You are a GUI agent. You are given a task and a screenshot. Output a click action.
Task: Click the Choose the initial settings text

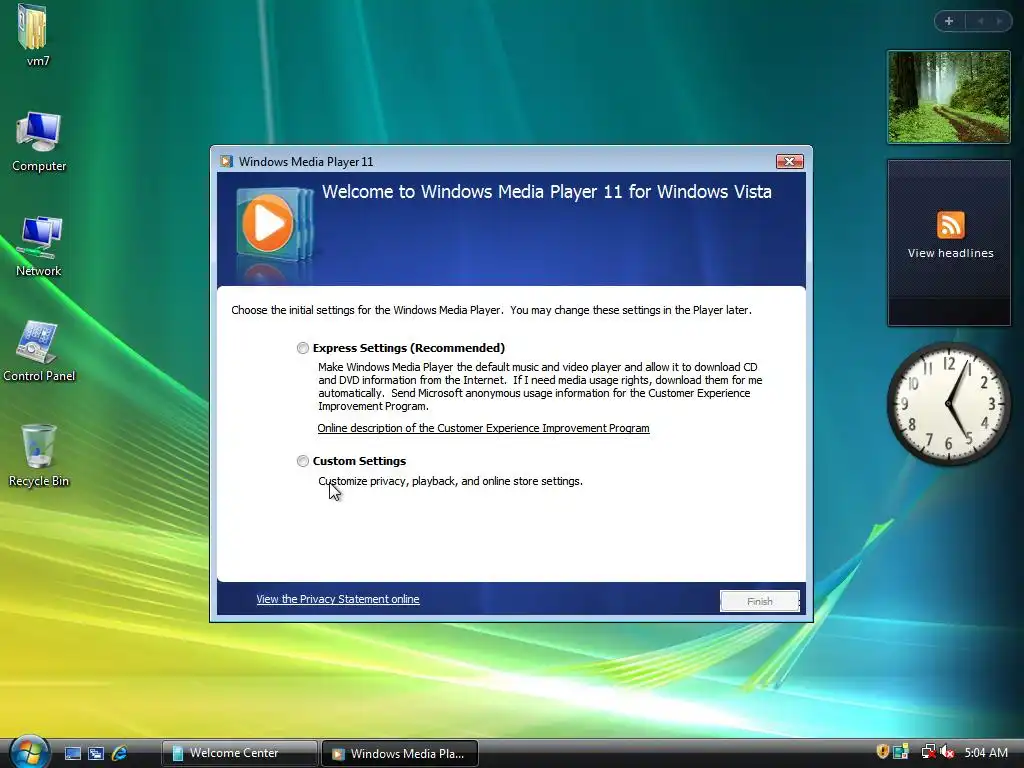491,310
